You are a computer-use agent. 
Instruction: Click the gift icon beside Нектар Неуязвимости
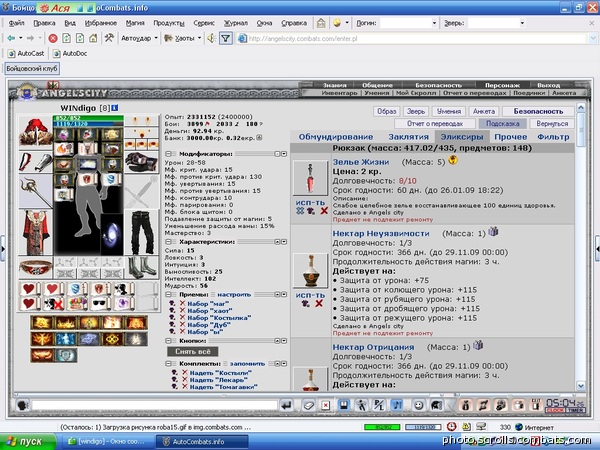pos(493,231)
